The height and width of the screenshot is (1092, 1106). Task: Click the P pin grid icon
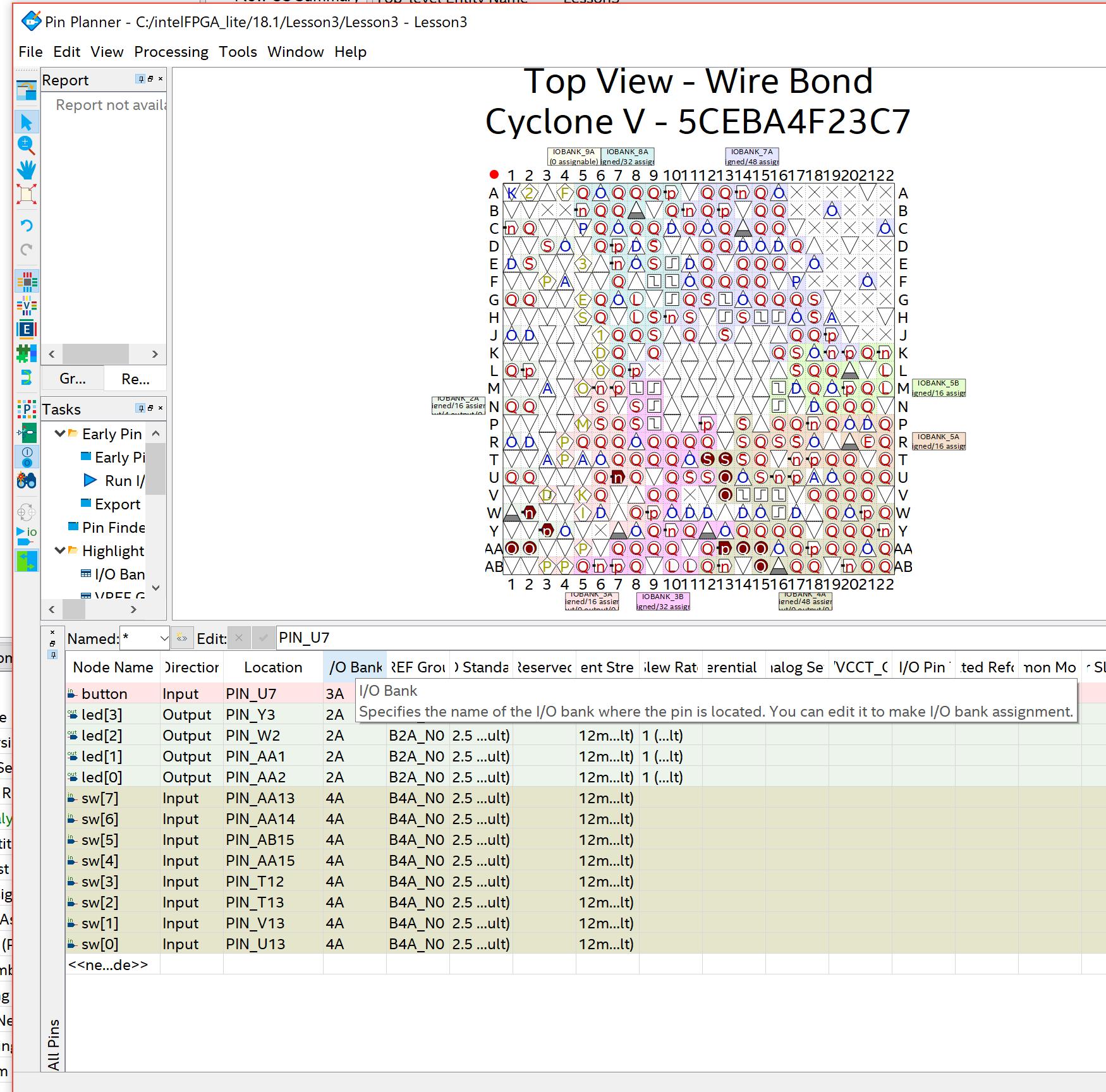pos(26,409)
